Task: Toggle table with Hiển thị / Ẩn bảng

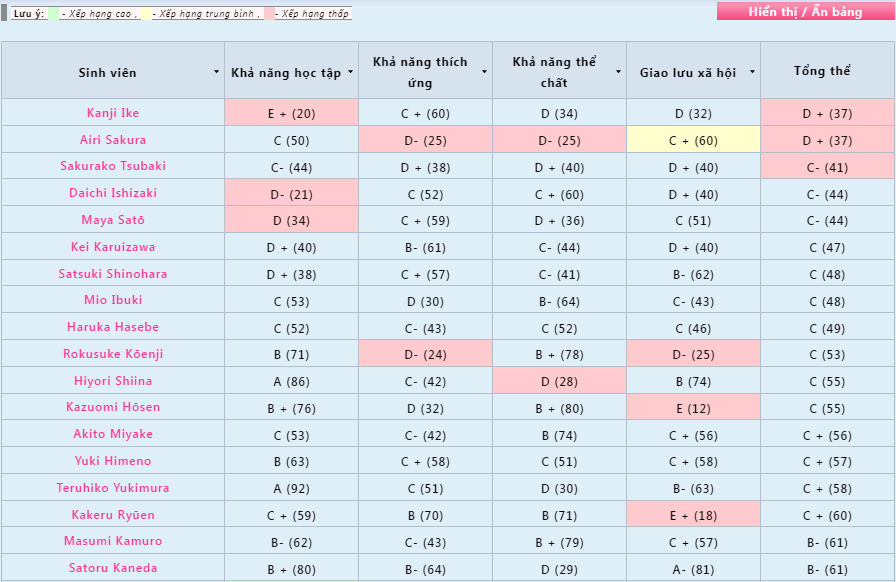Action: [x=805, y=11]
